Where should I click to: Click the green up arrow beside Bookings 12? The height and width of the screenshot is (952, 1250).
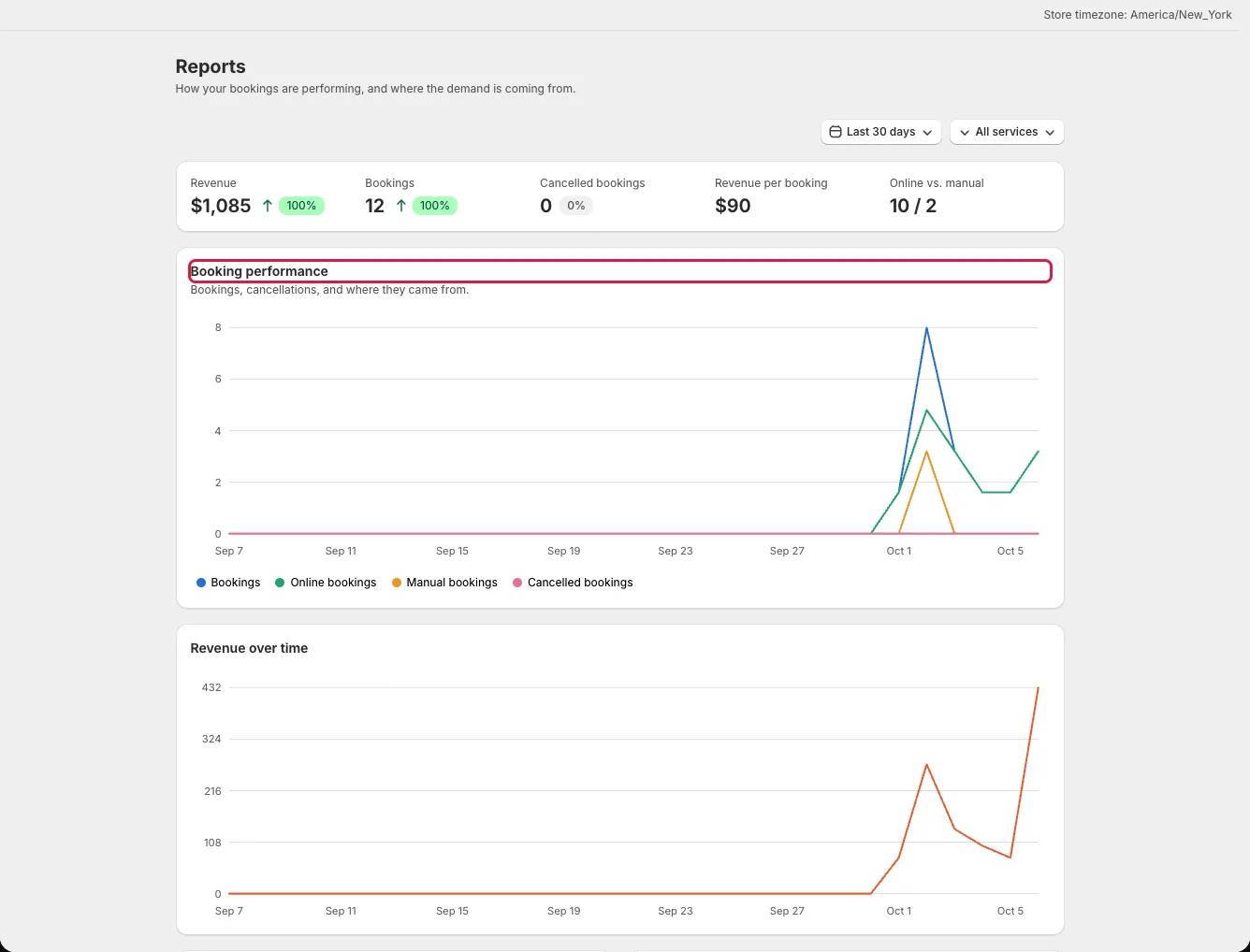click(x=400, y=206)
